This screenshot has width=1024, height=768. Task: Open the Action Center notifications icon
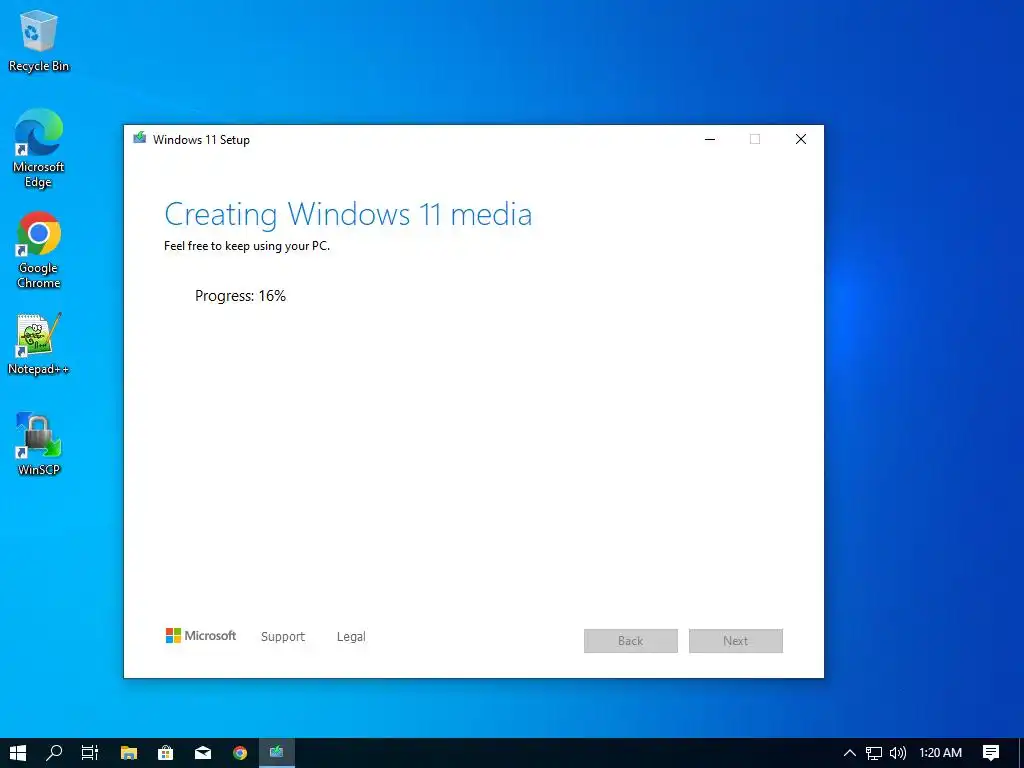coord(991,753)
